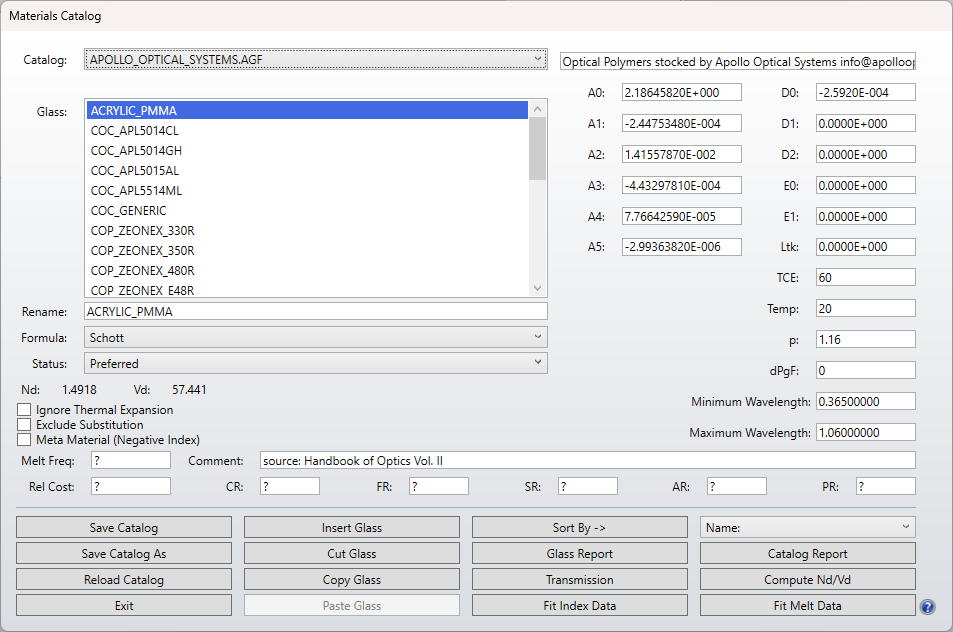Screen dimensions: 953x632
Task: Change the Status dropdown from Preferred
Action: tap(313, 362)
